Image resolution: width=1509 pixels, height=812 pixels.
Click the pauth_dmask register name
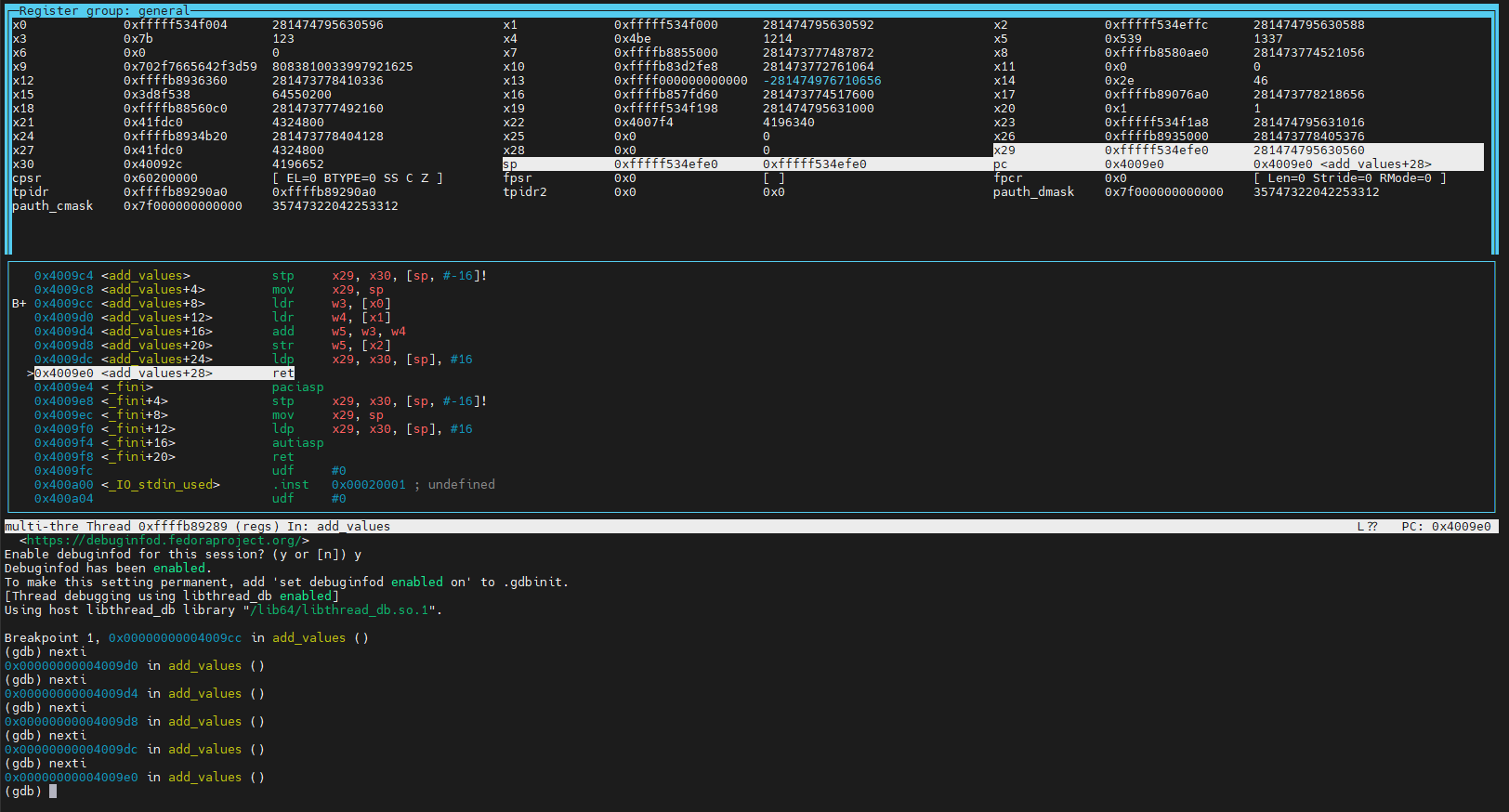(x=1033, y=192)
